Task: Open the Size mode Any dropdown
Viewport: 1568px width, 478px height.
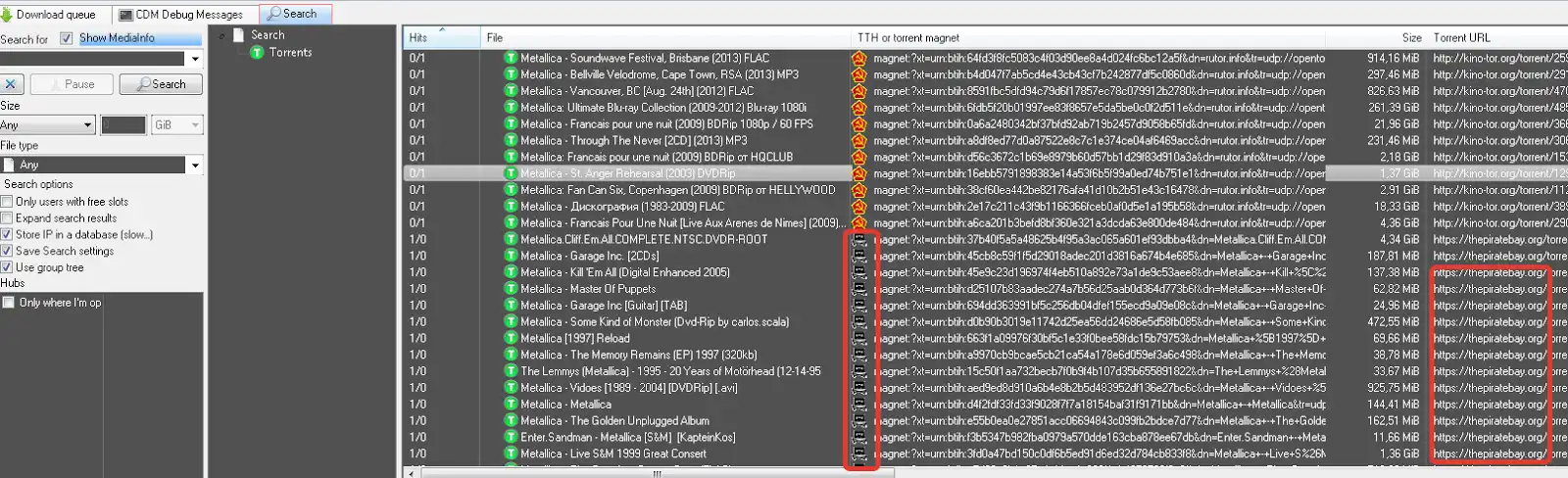Action: (87, 125)
